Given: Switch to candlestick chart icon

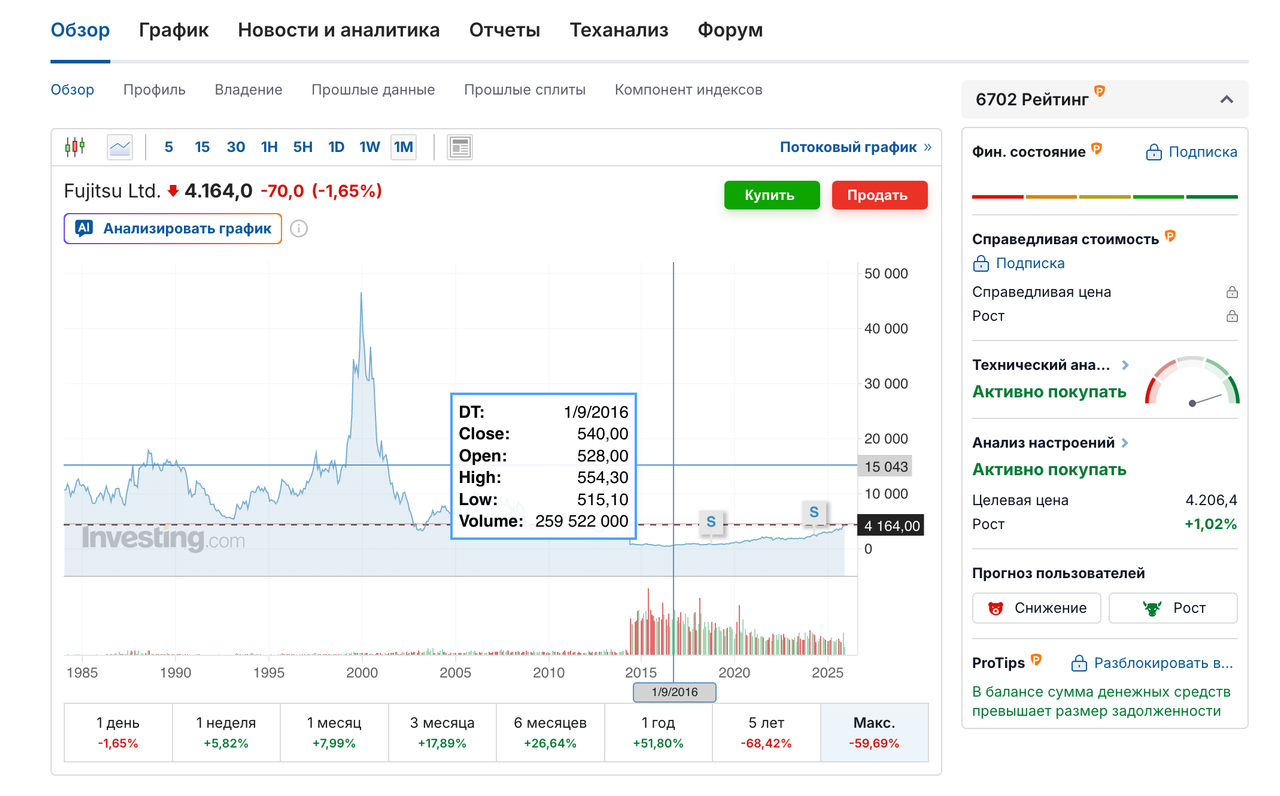Looking at the screenshot, I should click(x=75, y=147).
